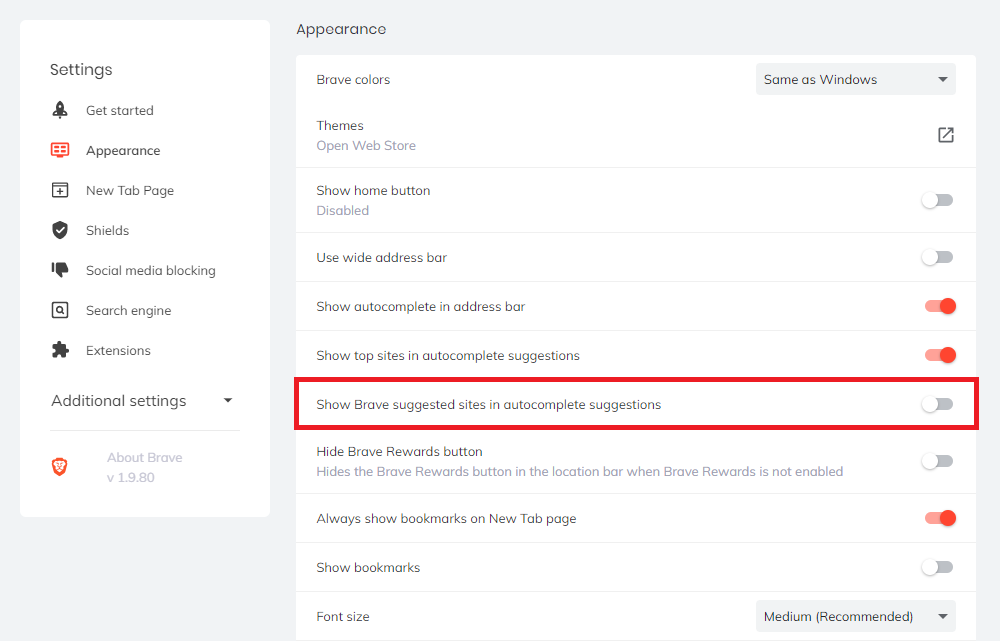
Task: Click the Appearance page heading
Action: (341, 29)
